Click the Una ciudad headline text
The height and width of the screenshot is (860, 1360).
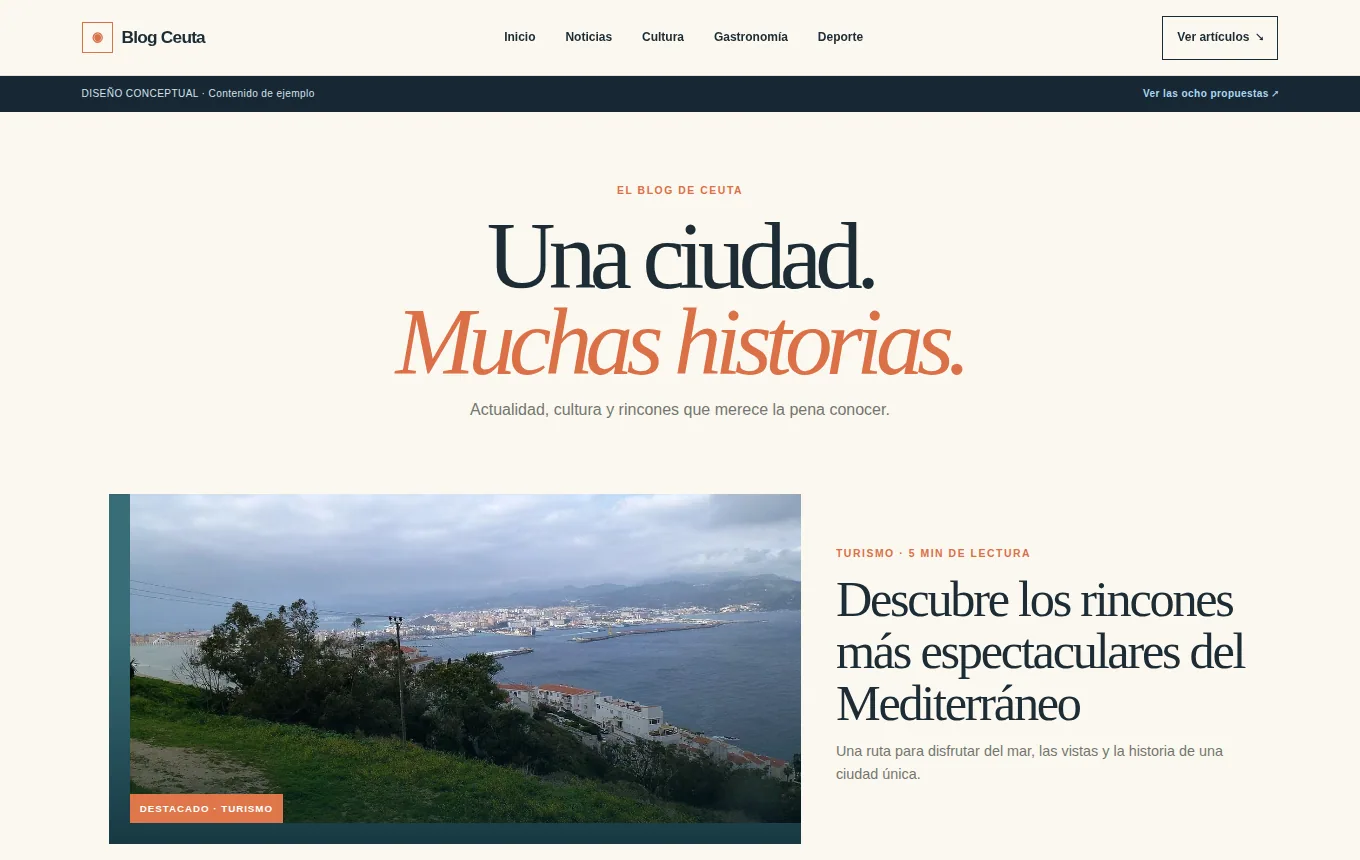(x=681, y=257)
